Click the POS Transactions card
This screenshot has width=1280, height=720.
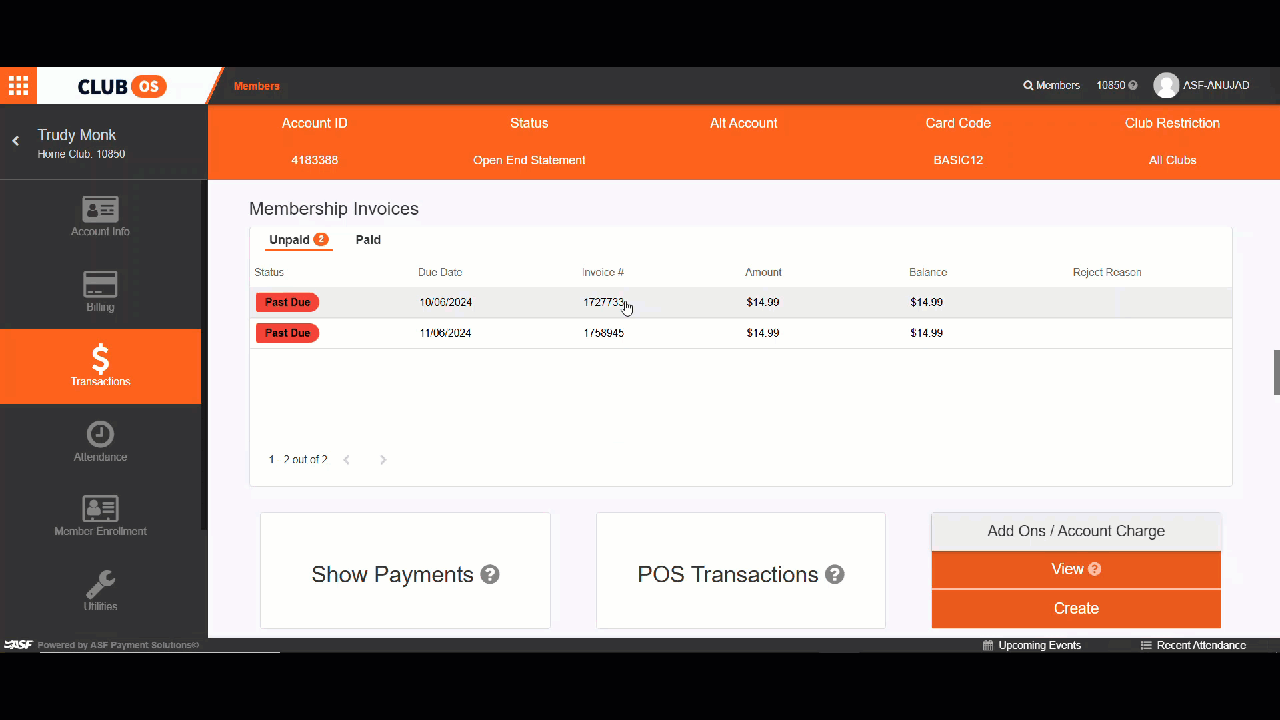pyautogui.click(x=741, y=571)
